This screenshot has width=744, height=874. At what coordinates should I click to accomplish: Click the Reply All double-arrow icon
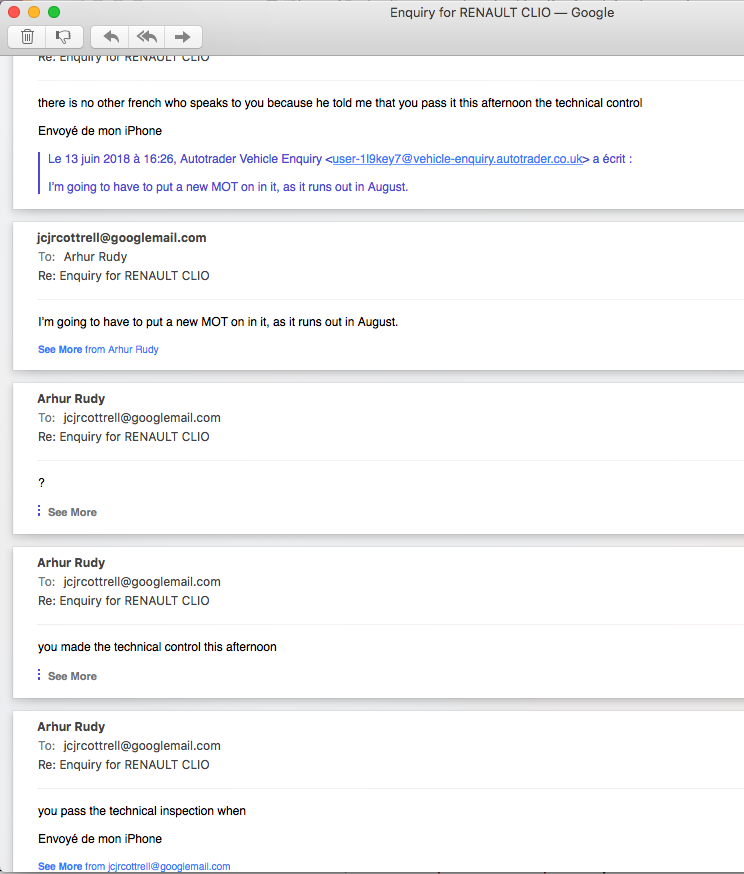[x=147, y=37]
